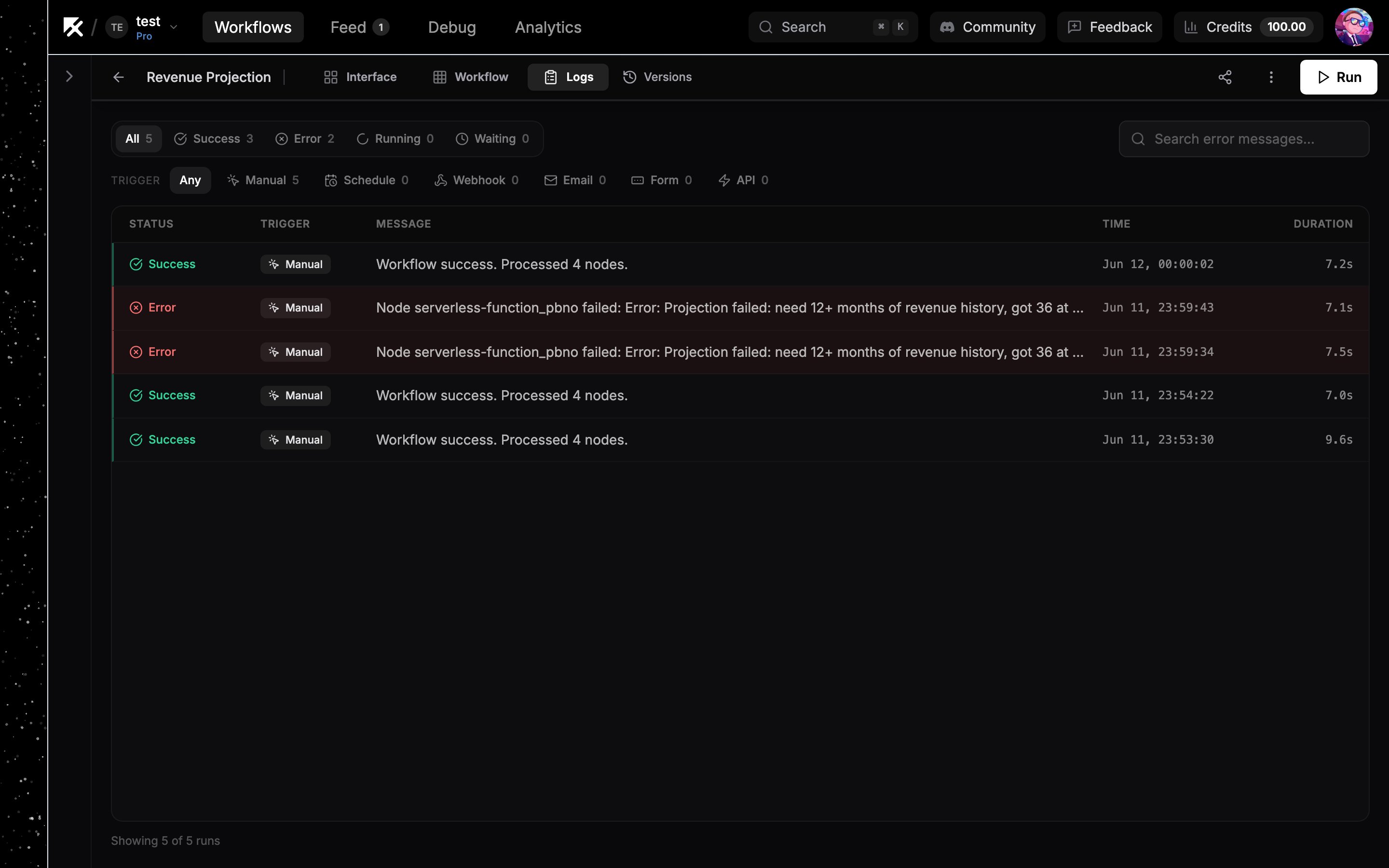
Task: Click the Manual badge in the 7.2s row
Action: tap(296, 264)
